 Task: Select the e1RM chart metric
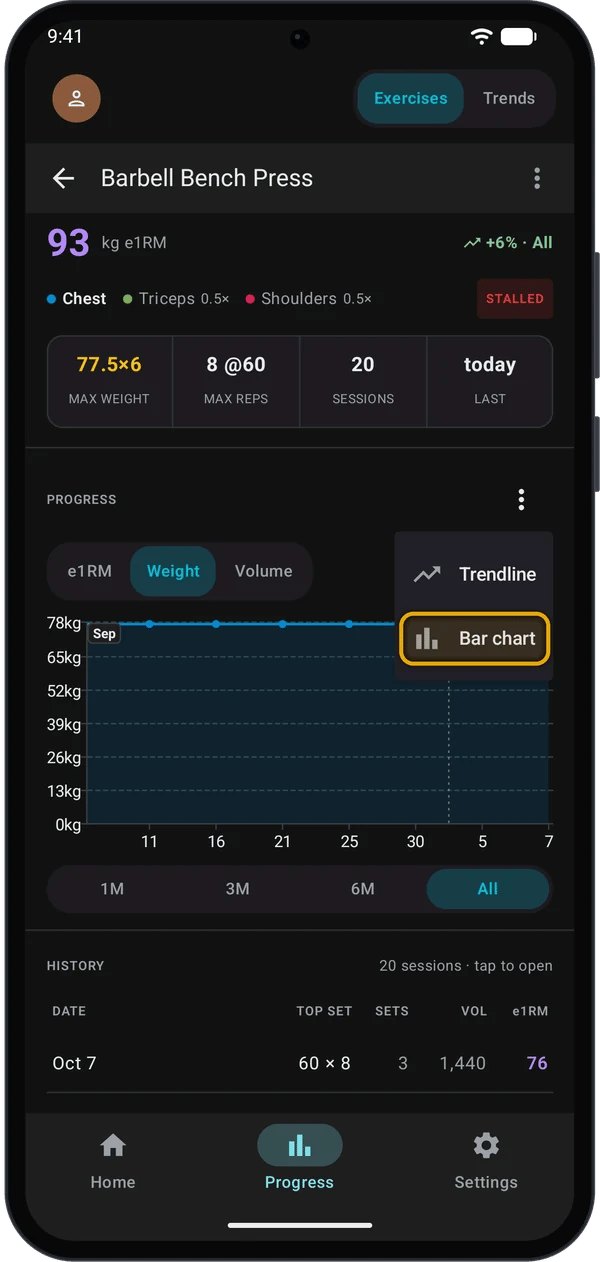point(90,571)
